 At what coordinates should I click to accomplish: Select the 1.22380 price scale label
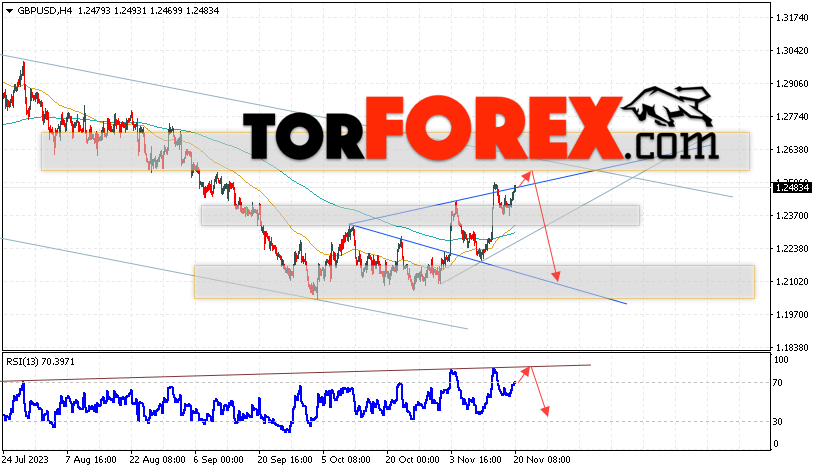click(792, 248)
